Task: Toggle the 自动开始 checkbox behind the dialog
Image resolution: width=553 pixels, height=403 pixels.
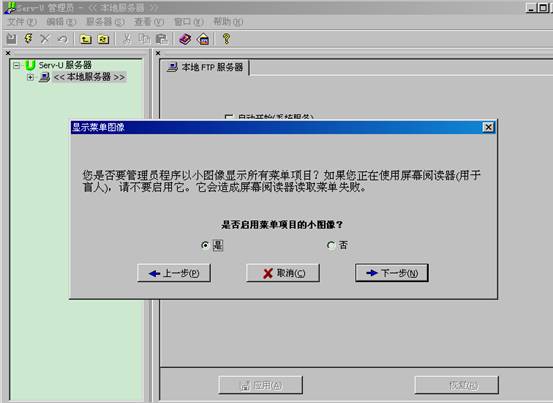Action: (x=229, y=117)
